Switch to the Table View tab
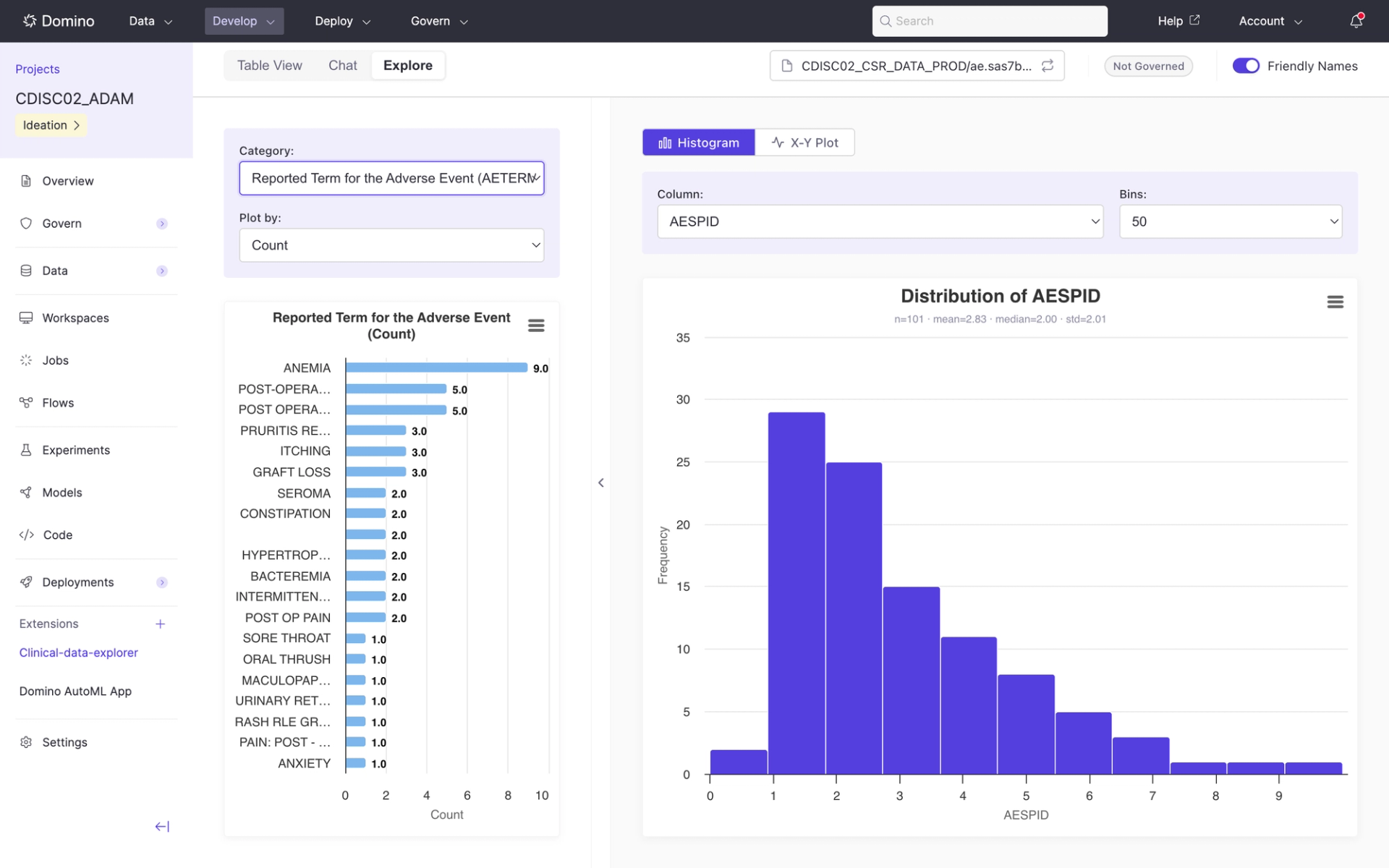The height and width of the screenshot is (868, 1389). [x=270, y=65]
